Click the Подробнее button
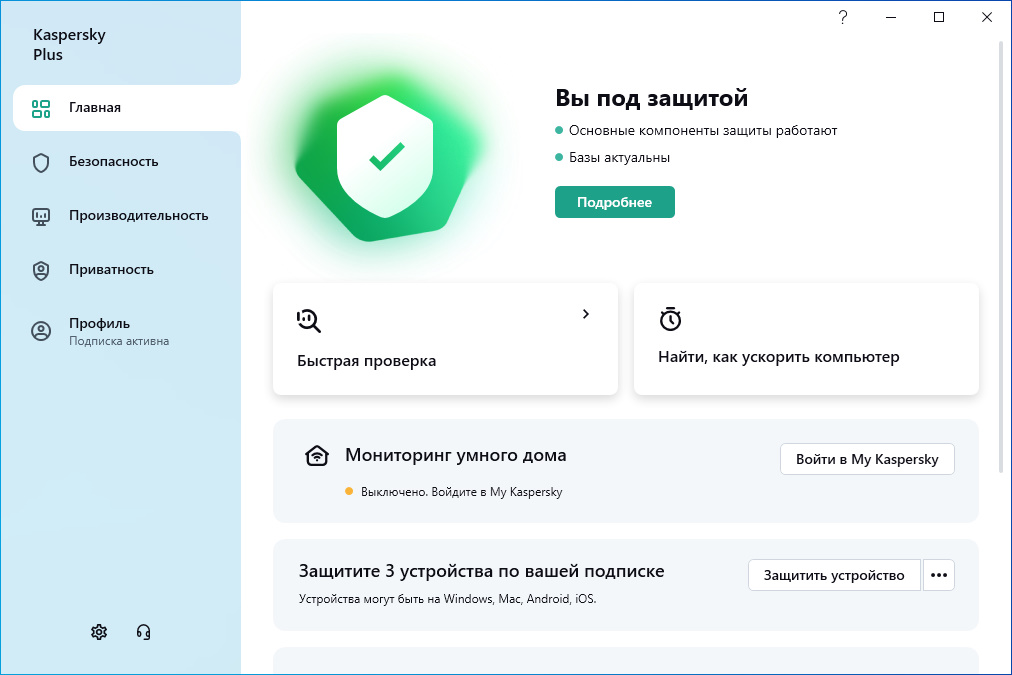 pos(614,202)
